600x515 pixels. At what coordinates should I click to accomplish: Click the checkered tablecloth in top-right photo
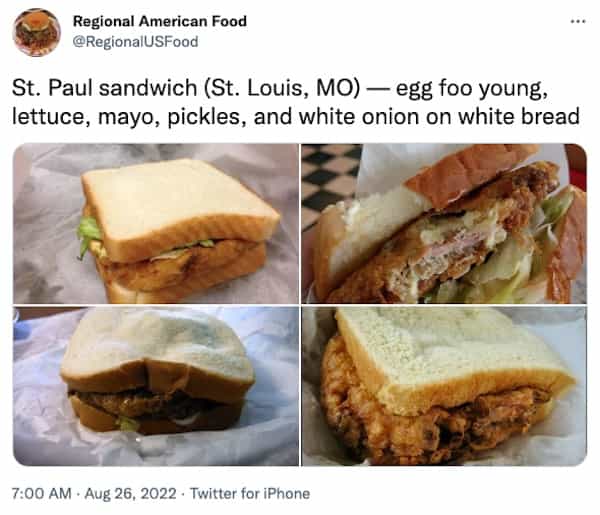[x=329, y=180]
